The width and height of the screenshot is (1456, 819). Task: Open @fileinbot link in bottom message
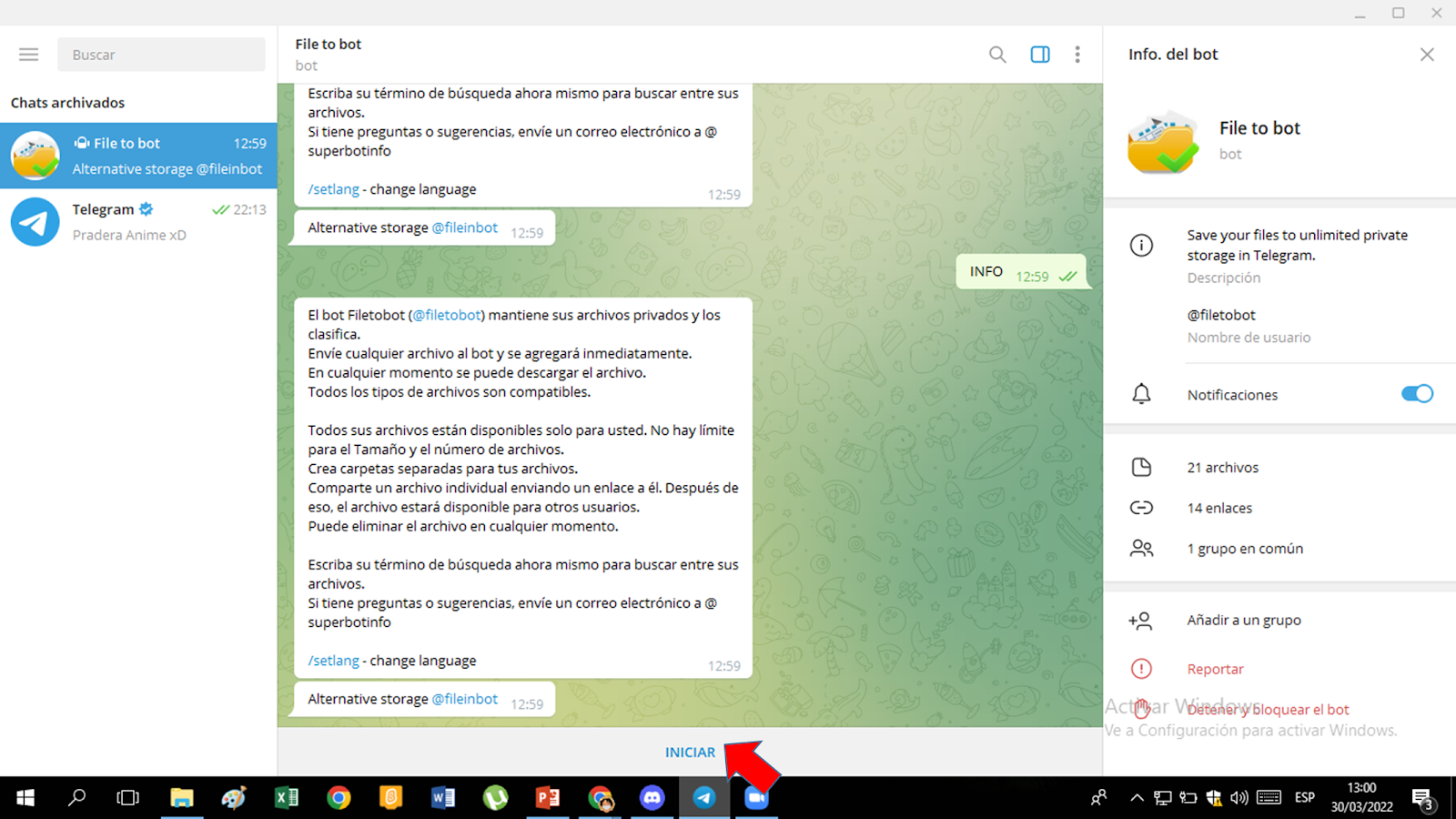465,699
